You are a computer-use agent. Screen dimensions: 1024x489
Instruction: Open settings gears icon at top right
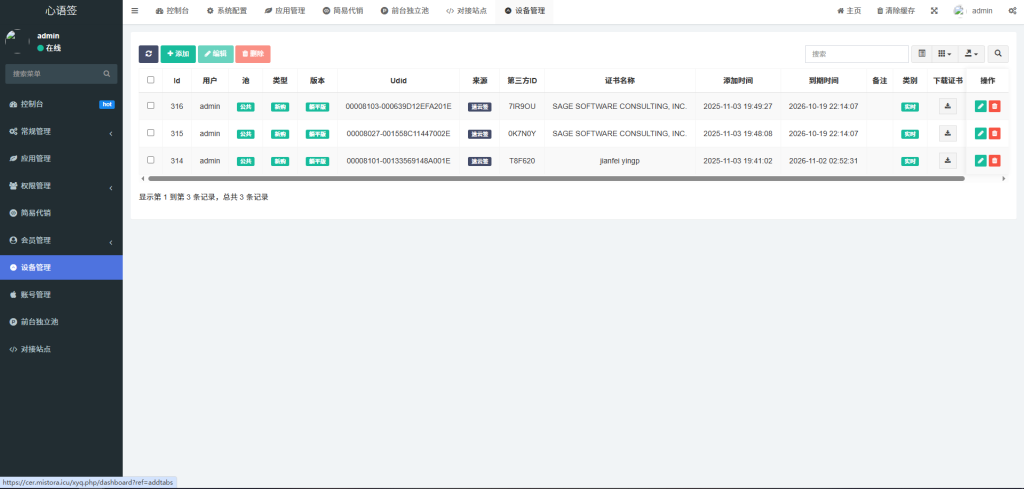(x=1012, y=11)
